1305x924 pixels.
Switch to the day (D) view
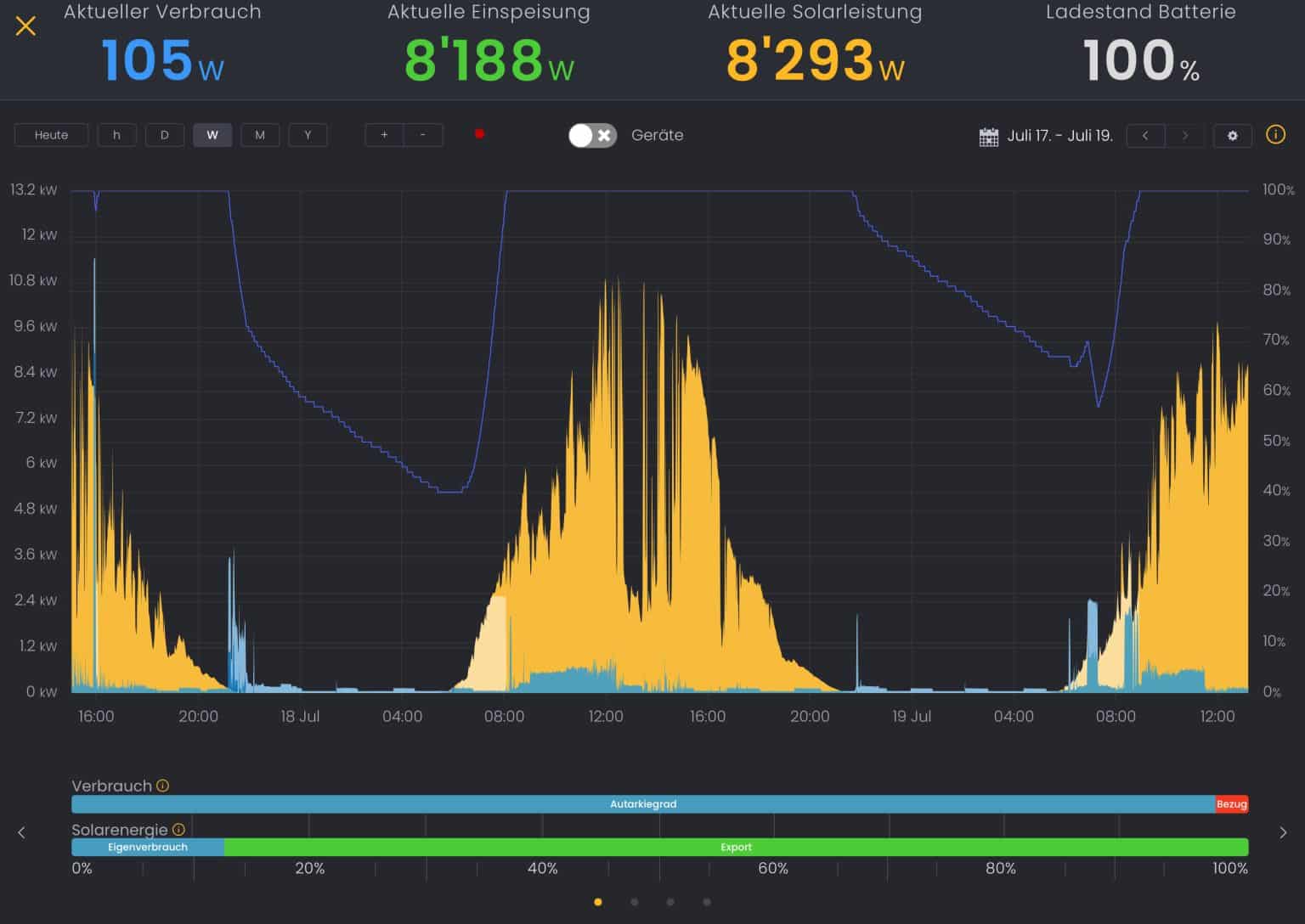tap(164, 135)
